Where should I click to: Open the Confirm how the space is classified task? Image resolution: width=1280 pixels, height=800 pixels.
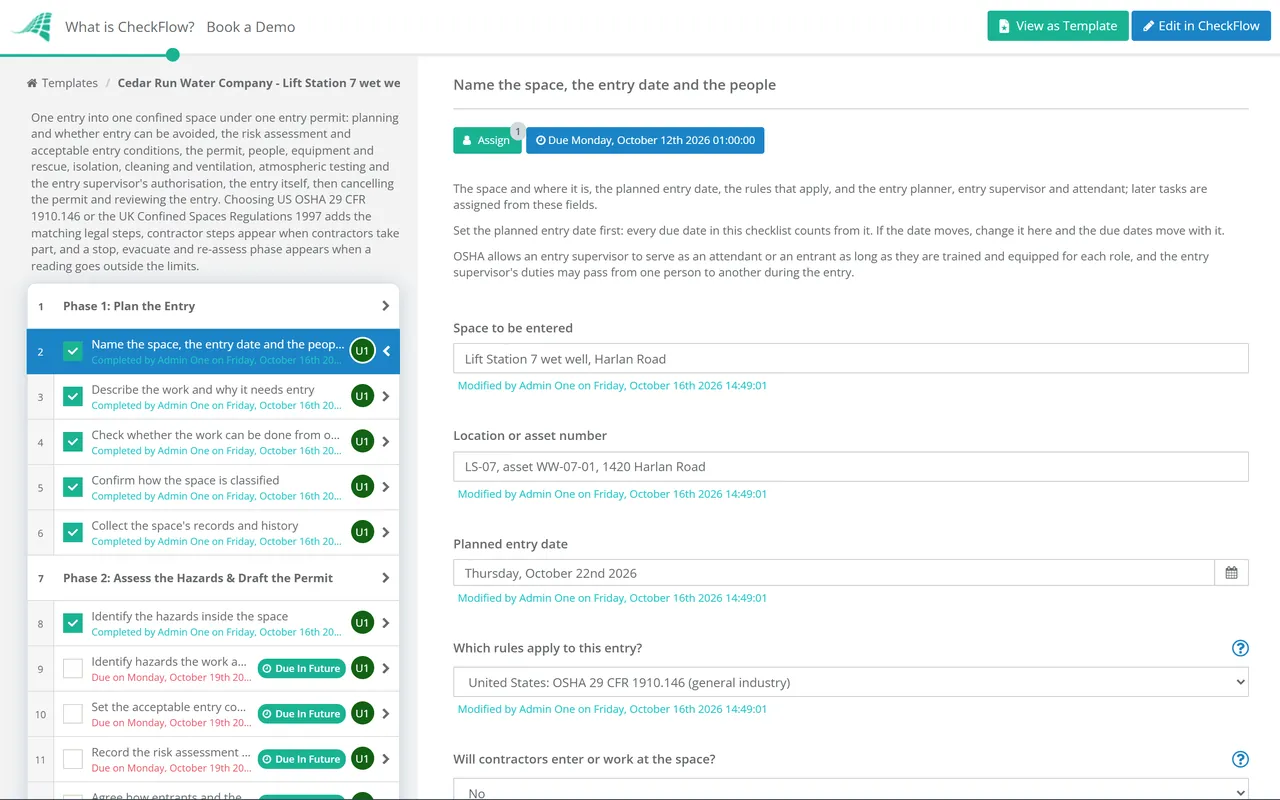click(x=185, y=480)
